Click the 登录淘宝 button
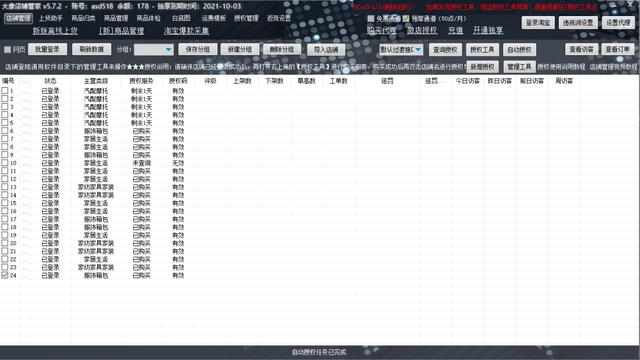Screen dimensions: 640x360 point(538,23)
